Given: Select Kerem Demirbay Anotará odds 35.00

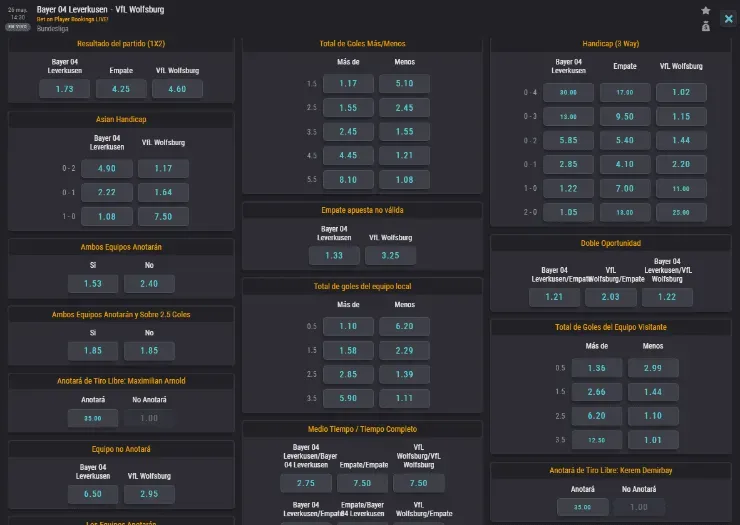Looking at the screenshot, I should pos(582,507).
